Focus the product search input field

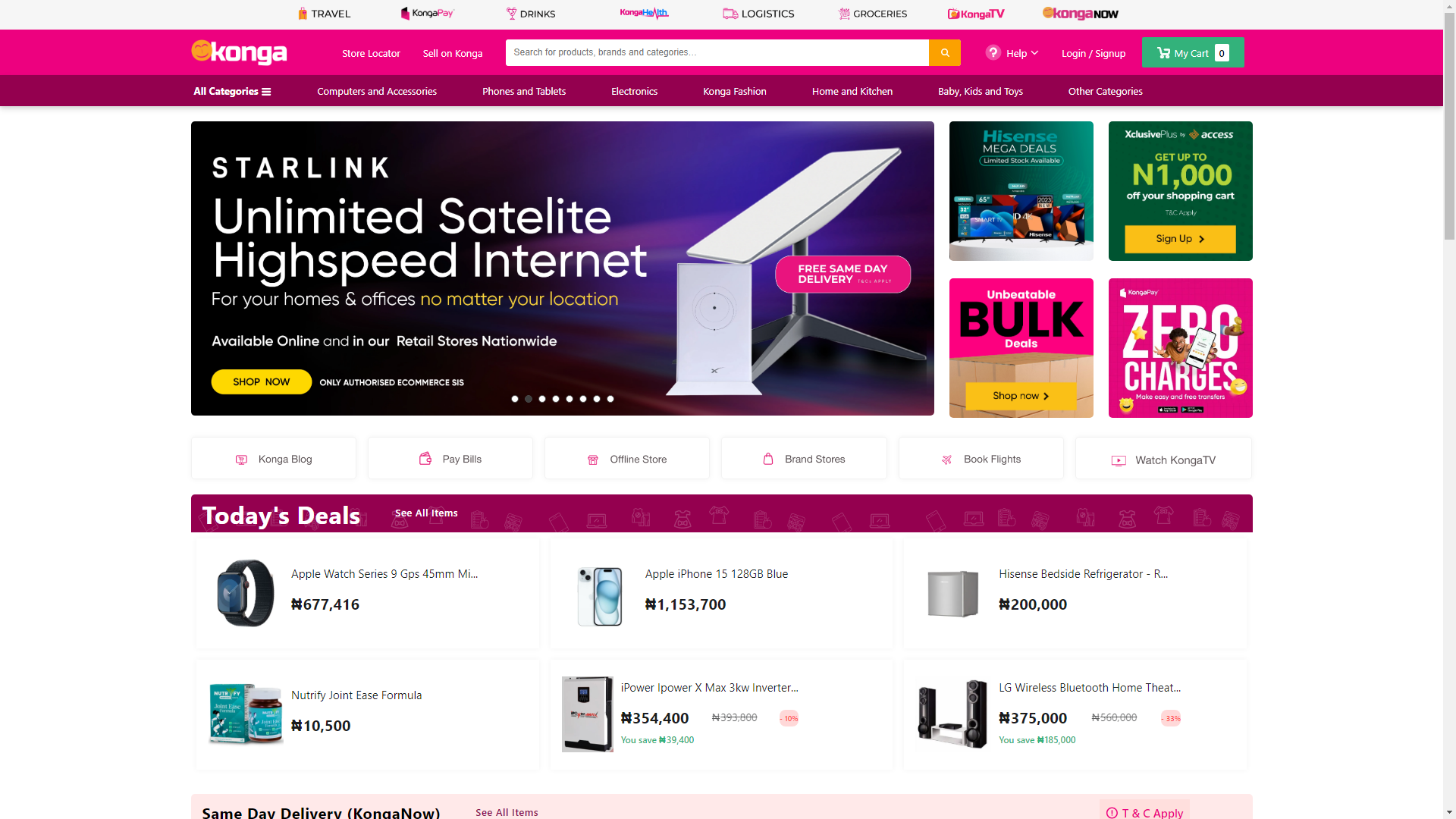[x=717, y=52]
